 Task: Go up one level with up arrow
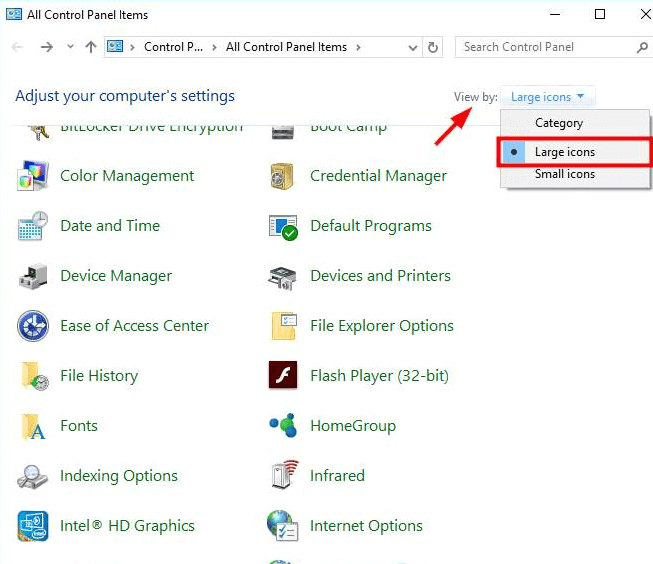pyautogui.click(x=91, y=47)
